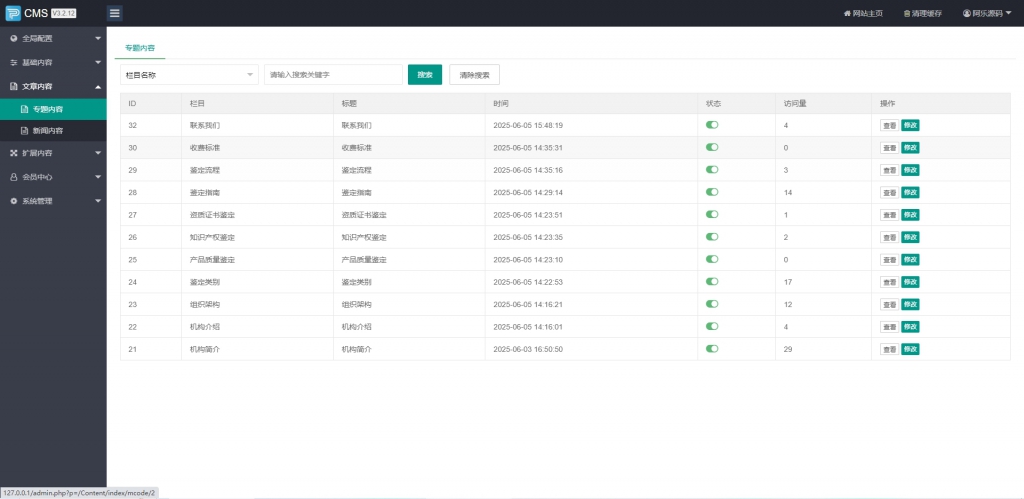Image resolution: width=1024 pixels, height=499 pixels.
Task: Click the gear icon beside 系统管理
Action: click(14, 201)
